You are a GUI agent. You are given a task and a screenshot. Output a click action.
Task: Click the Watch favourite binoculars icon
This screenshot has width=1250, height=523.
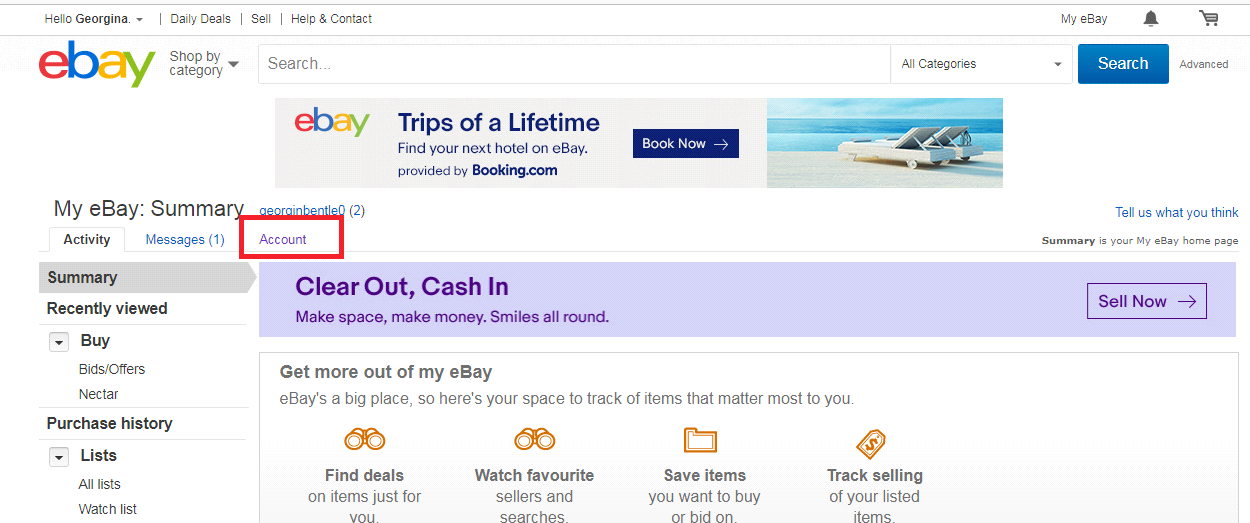[x=534, y=439]
